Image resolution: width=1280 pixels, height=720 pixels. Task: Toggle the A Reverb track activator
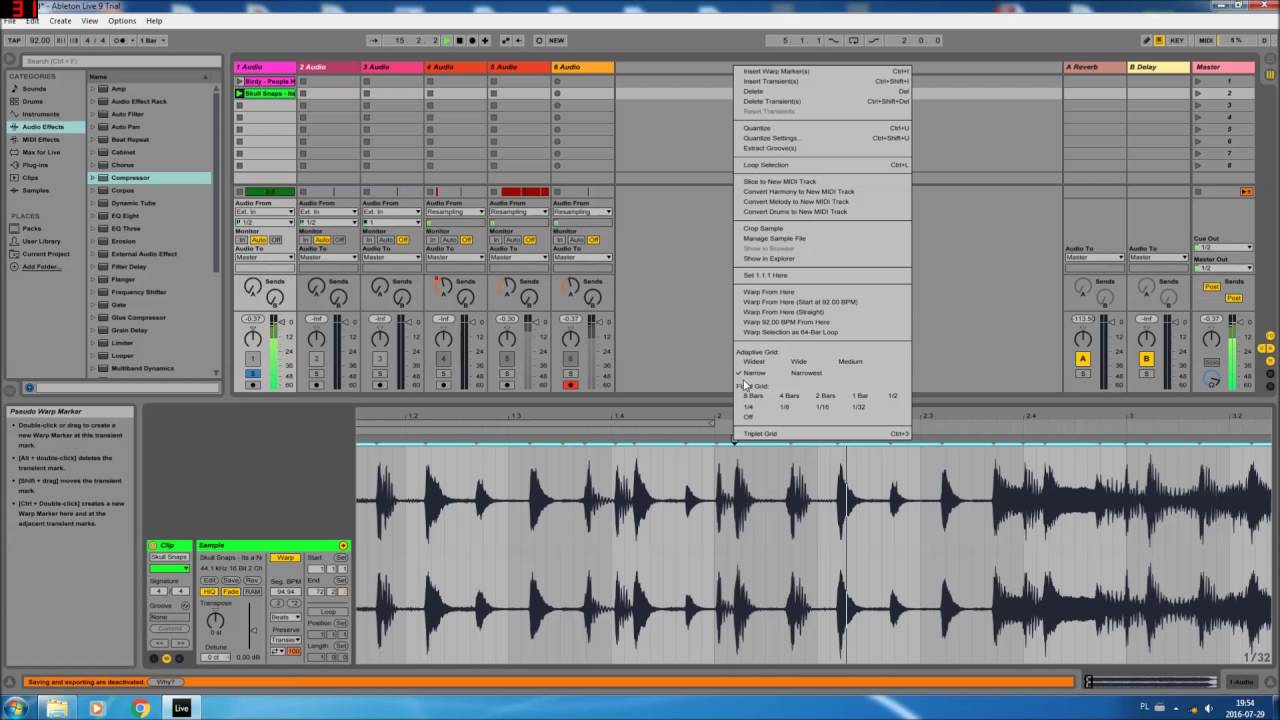pos(1082,359)
